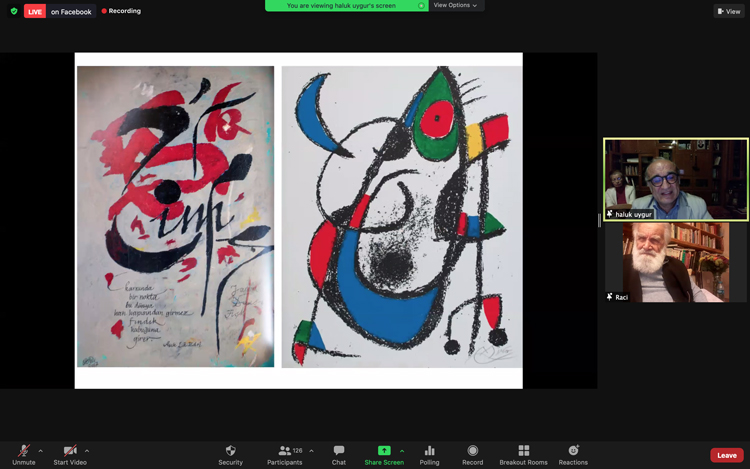Expand the caret next to Participants count
This screenshot has height=469, width=750.
311,451
